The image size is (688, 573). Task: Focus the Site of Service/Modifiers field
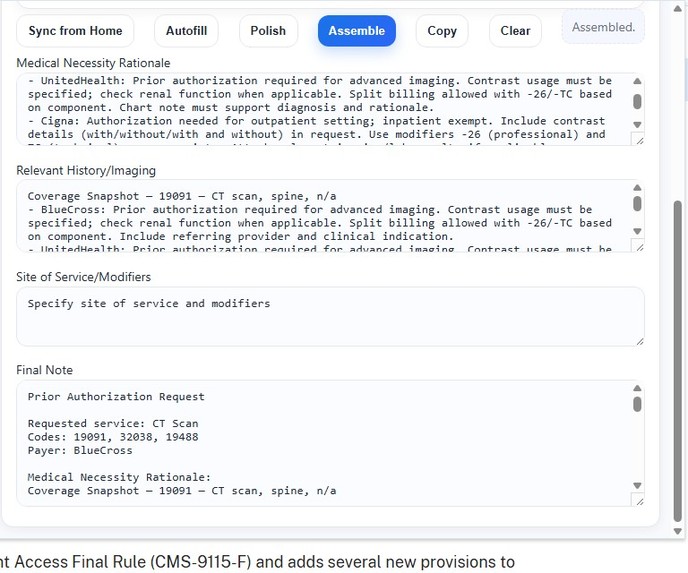(330, 316)
